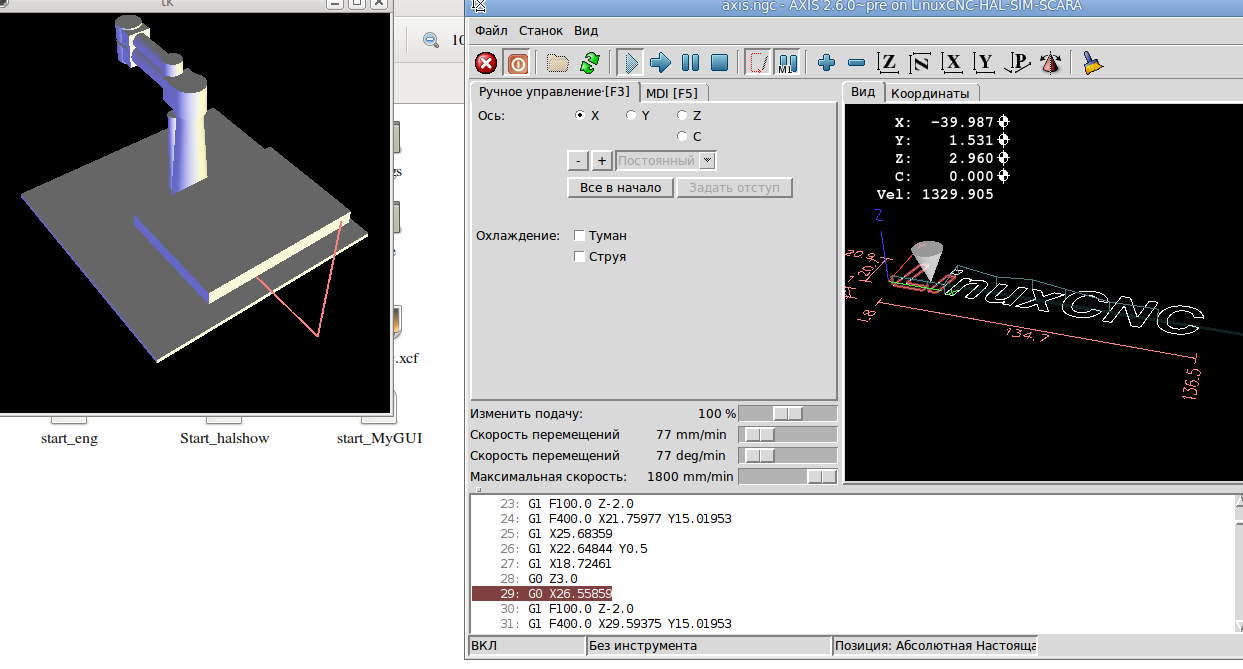Click the magnifier zoom-out icon in the background window
The image size is (1243, 669).
click(x=431, y=41)
